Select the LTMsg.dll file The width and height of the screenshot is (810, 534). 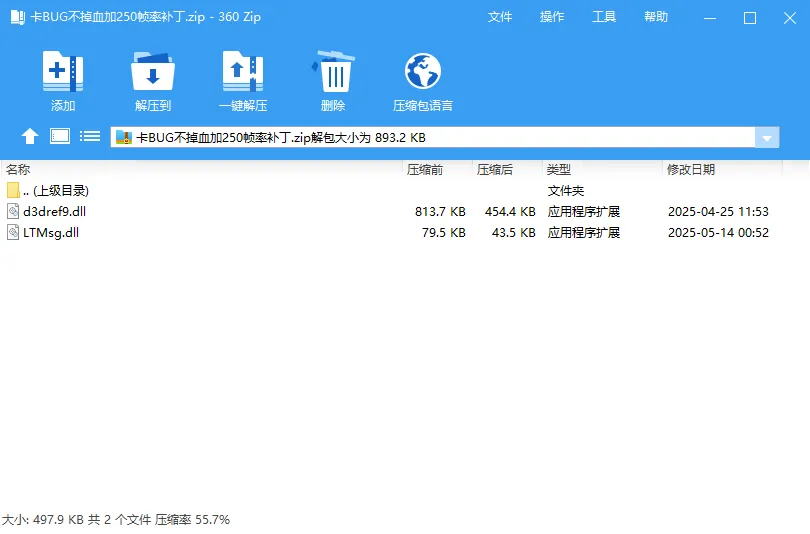pos(50,233)
